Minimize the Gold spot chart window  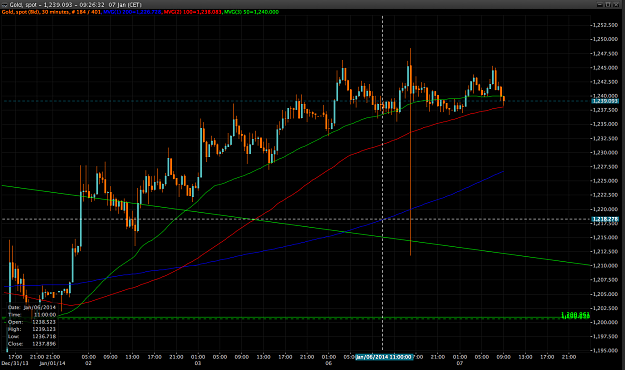point(600,4)
